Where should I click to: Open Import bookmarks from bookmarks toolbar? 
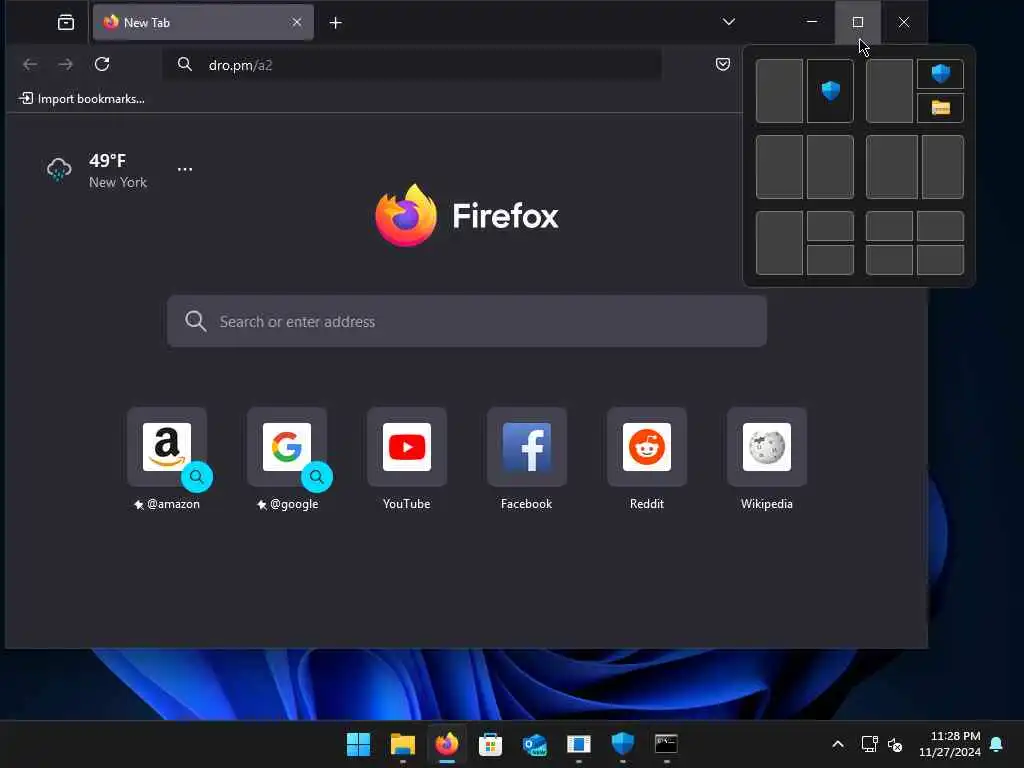82,99
